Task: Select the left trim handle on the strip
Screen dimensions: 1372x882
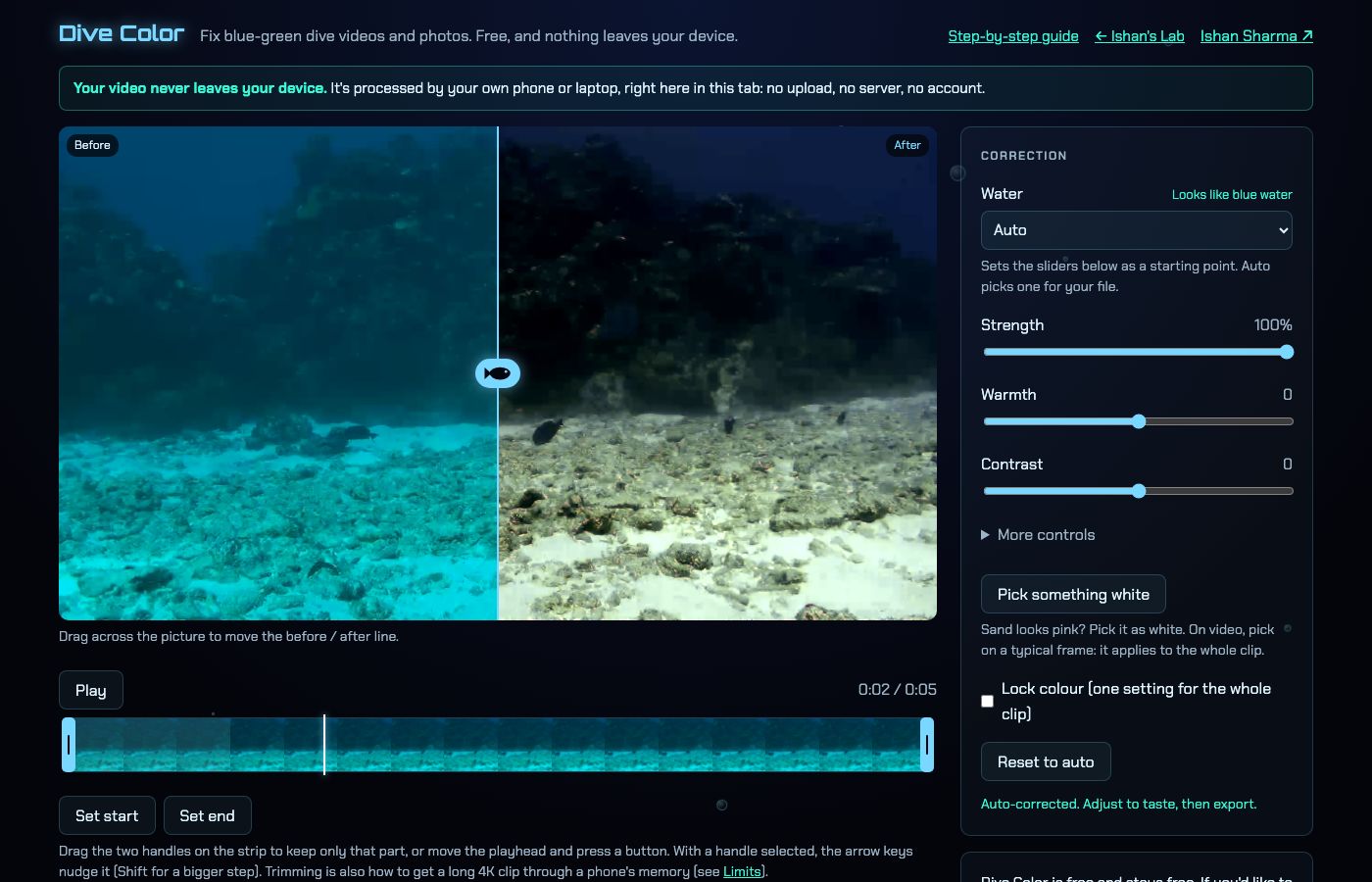Action: (69, 745)
